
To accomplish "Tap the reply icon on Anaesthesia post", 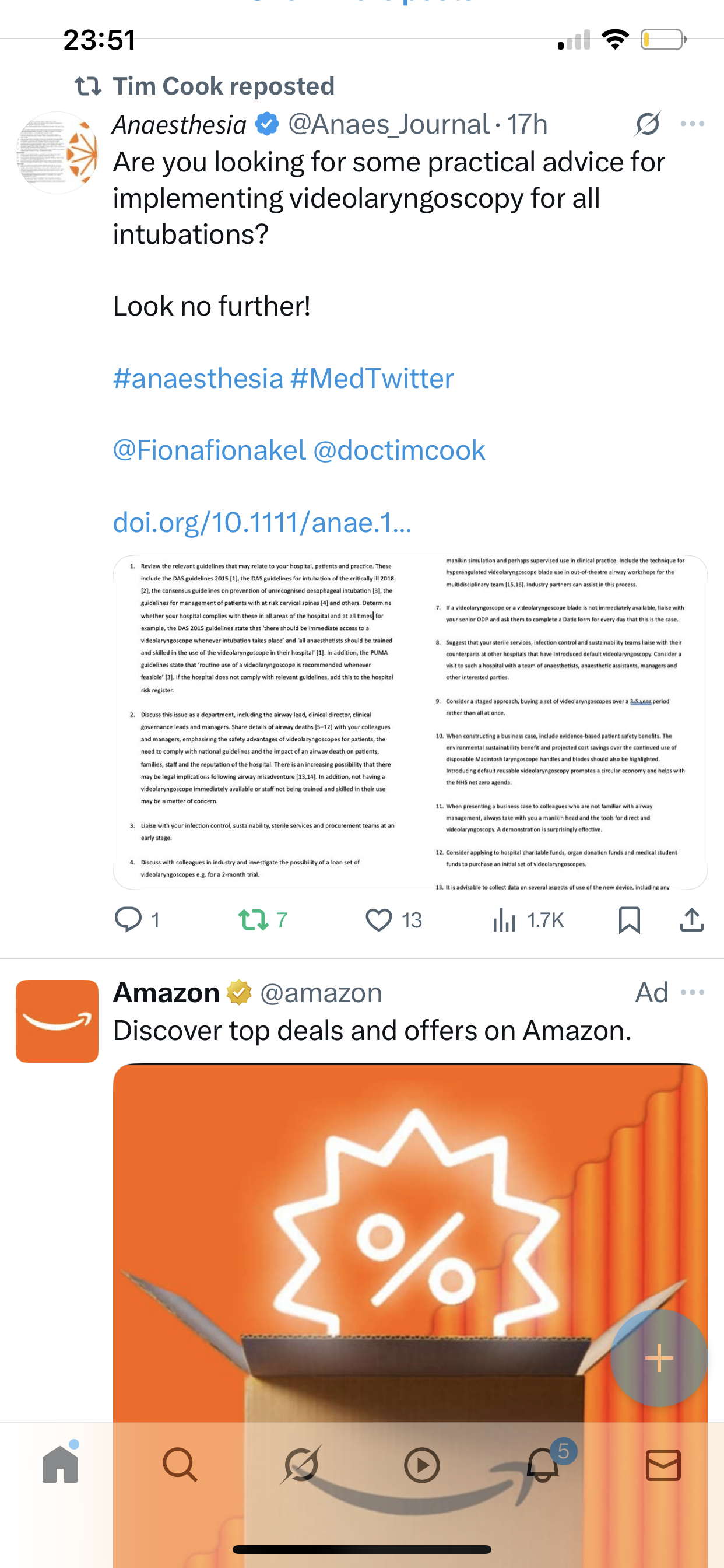I will point(128,920).
